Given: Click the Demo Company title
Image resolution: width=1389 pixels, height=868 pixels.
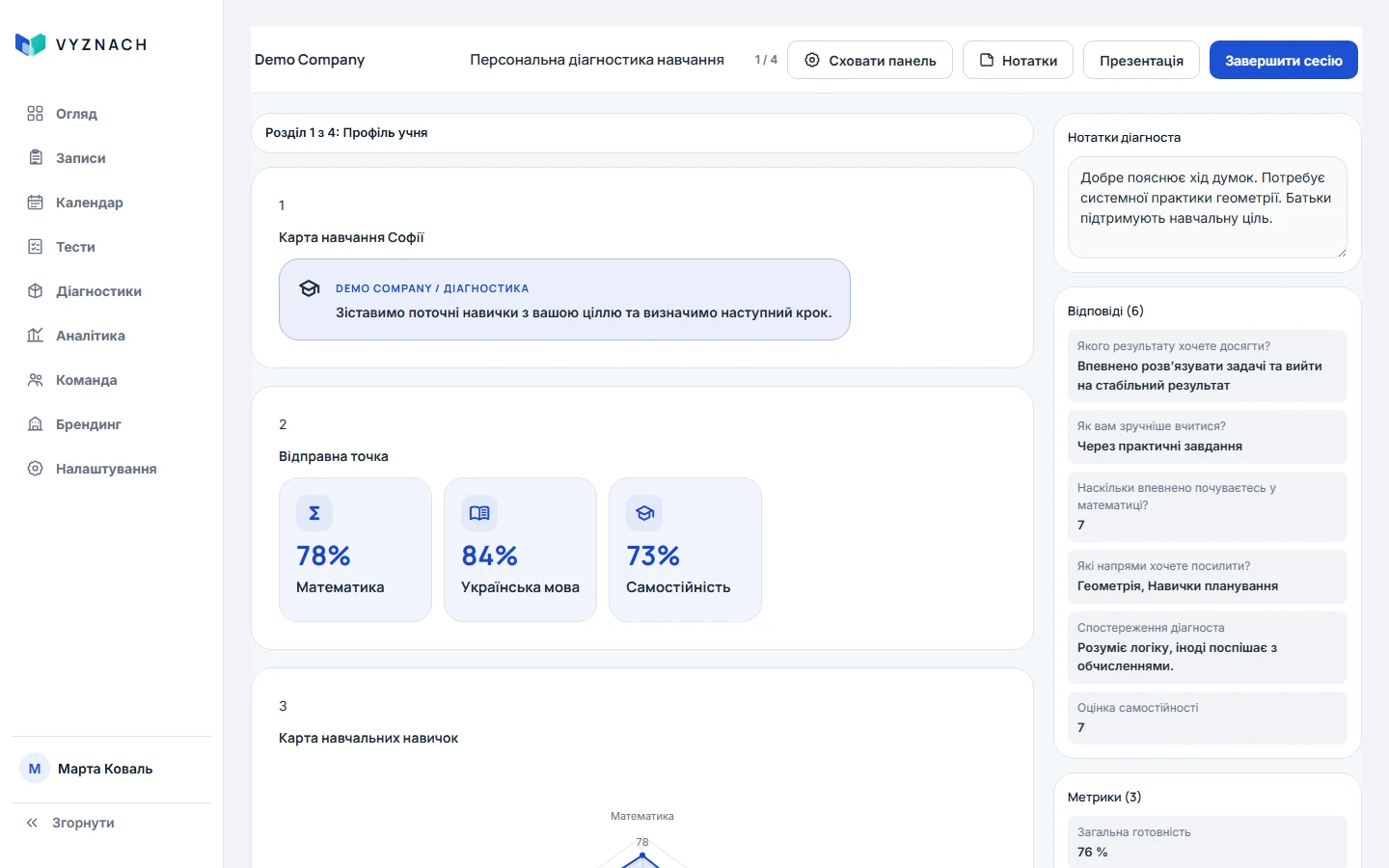Looking at the screenshot, I should coord(310,60).
